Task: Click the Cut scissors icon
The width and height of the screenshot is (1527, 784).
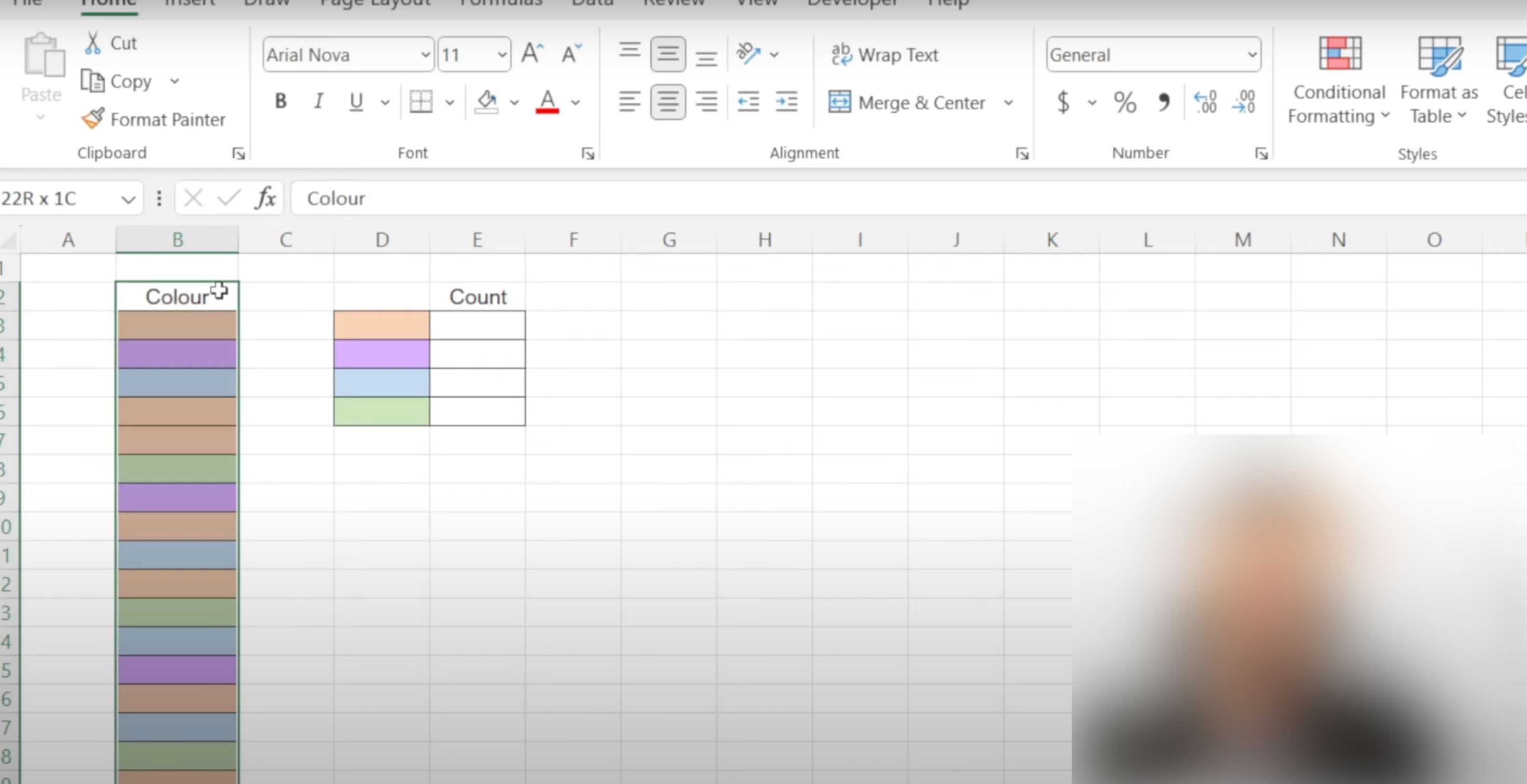Action: (93, 43)
